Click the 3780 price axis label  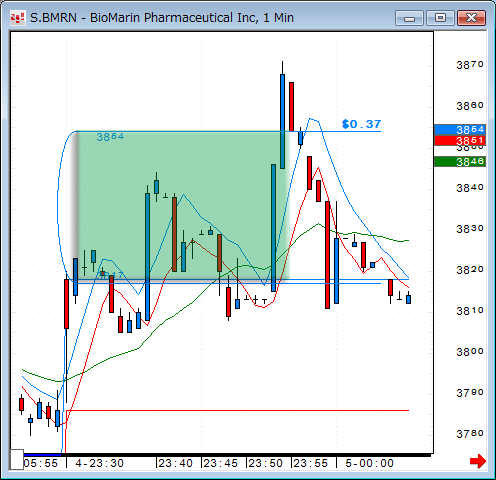click(470, 434)
